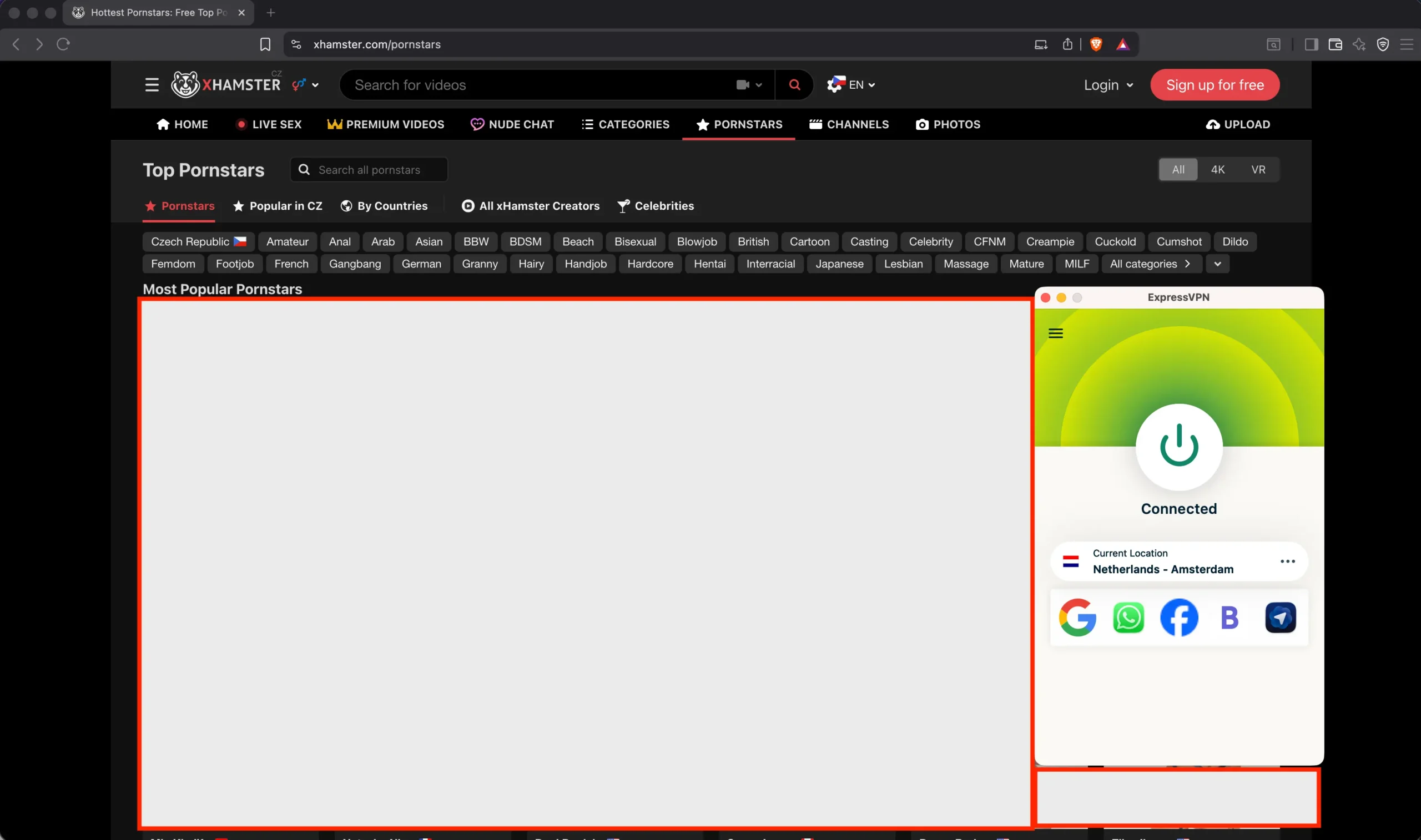1421x840 pixels.
Task: Switch the filter to VR
Action: 1259,169
